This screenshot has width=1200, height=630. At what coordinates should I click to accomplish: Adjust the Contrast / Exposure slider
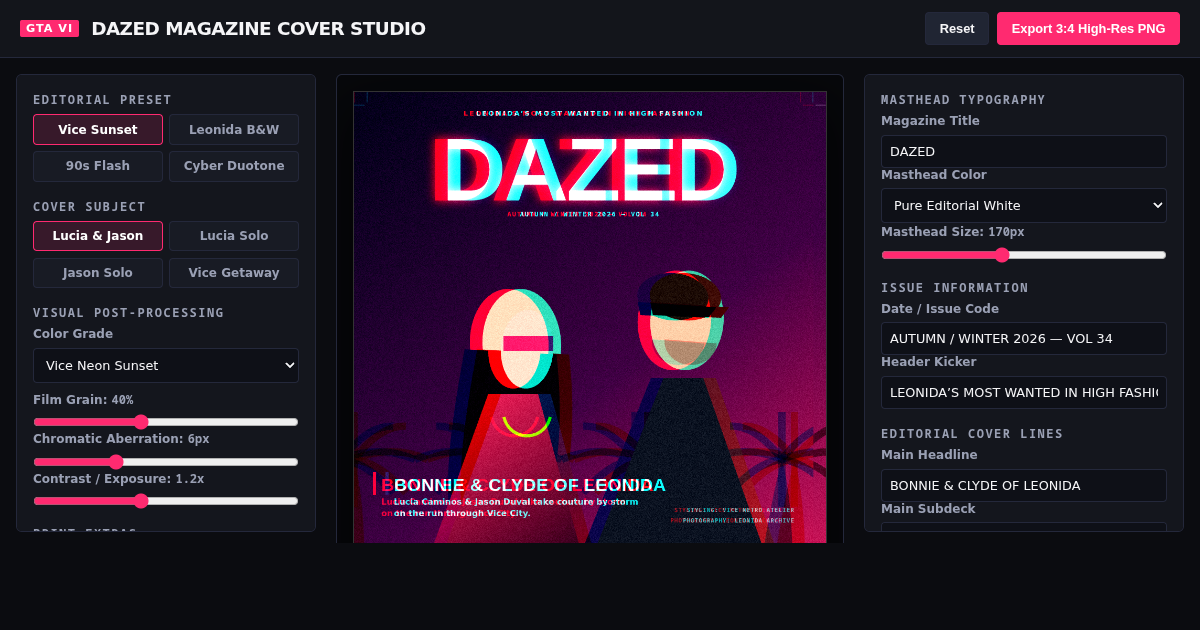166,501
